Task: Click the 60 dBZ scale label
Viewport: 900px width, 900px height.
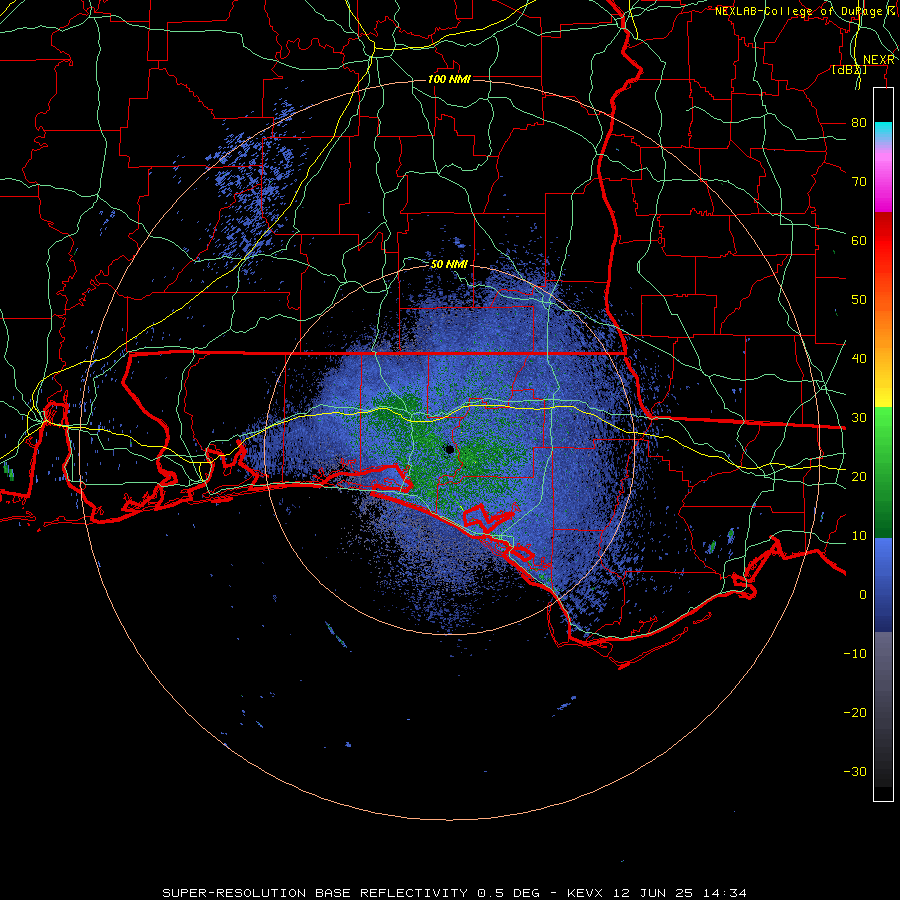Action: [859, 240]
